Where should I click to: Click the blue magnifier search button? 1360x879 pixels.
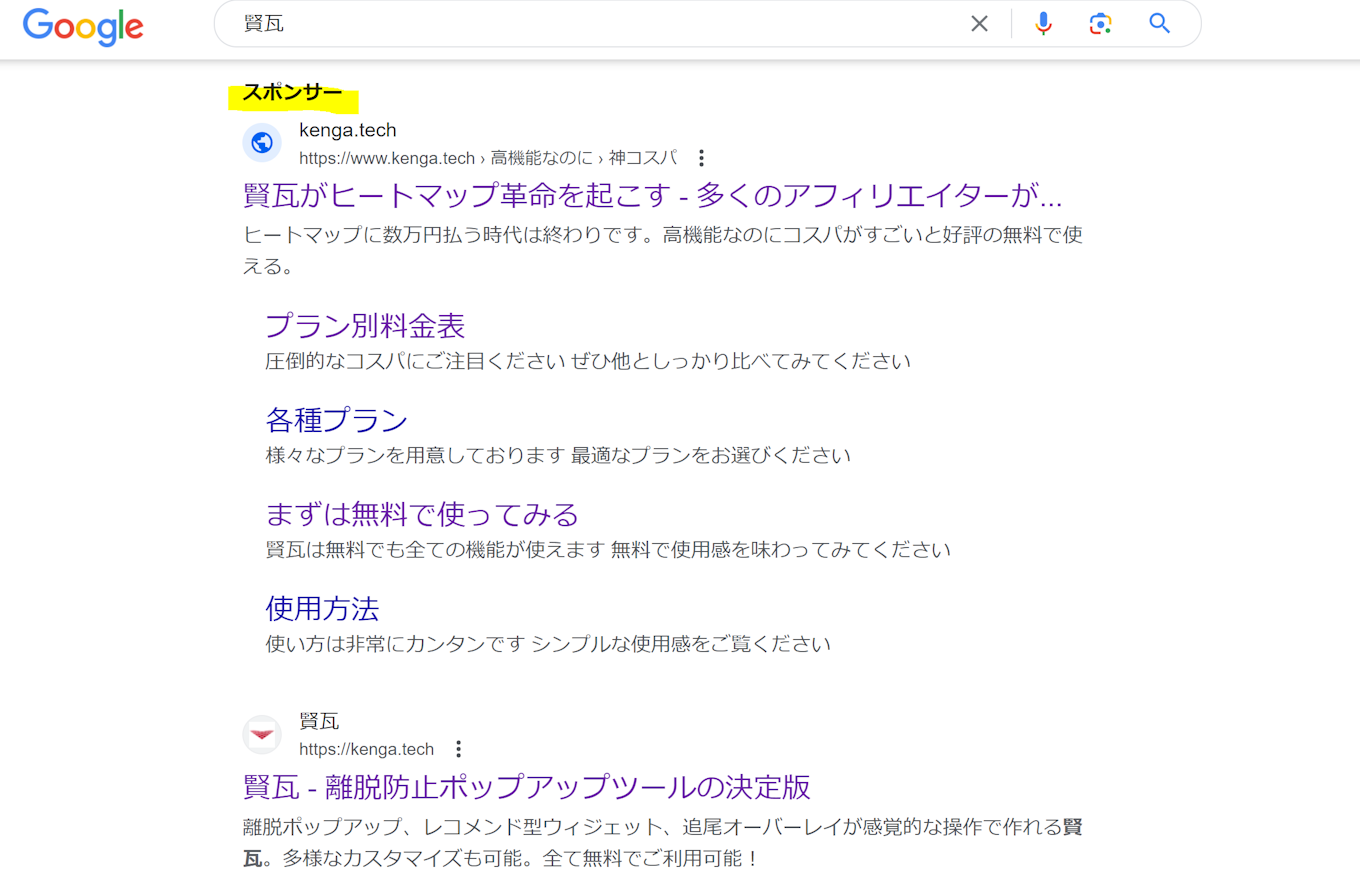tap(1159, 24)
